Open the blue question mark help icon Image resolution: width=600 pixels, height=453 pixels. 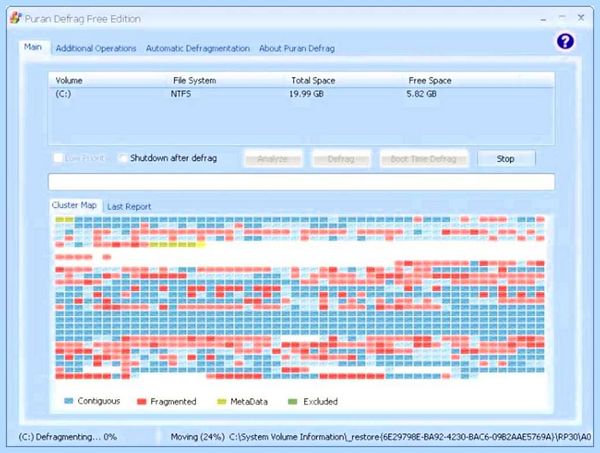pos(565,41)
